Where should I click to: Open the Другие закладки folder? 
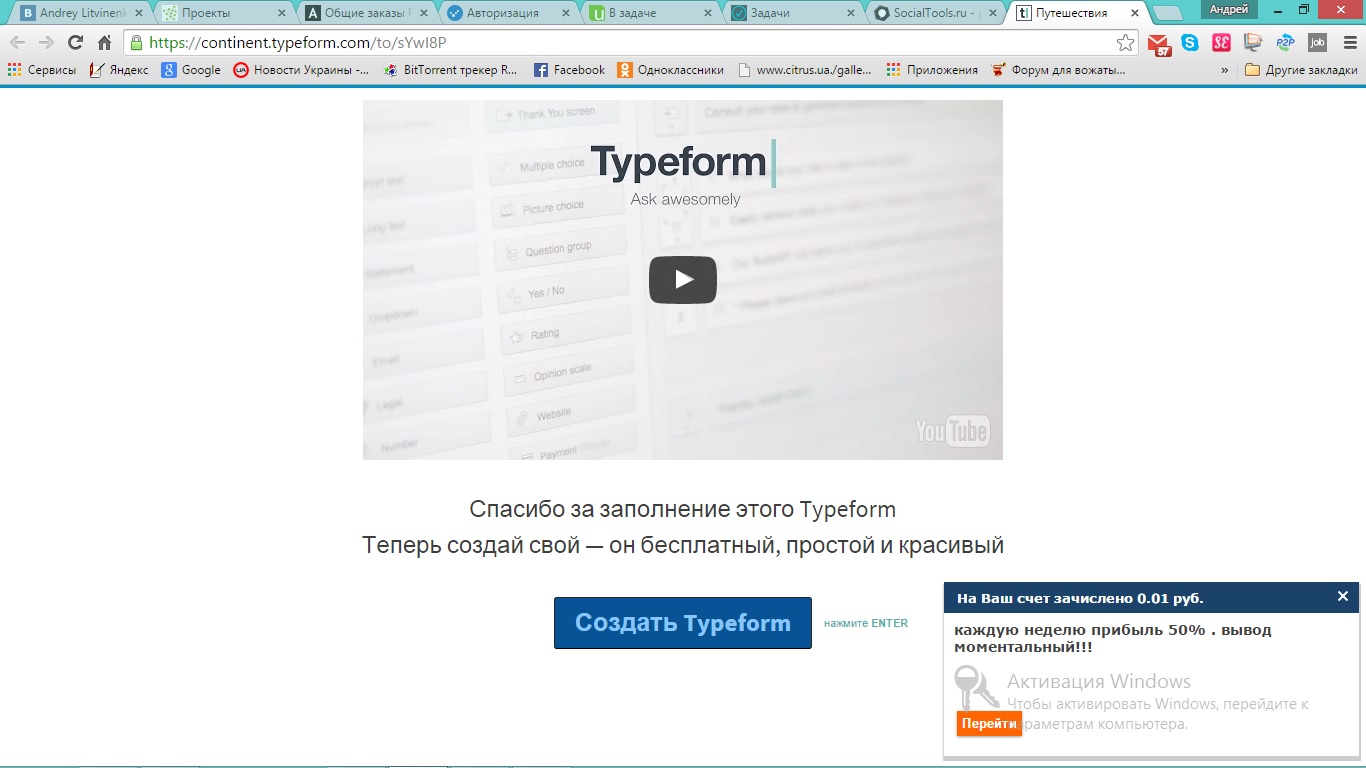click(x=1301, y=70)
